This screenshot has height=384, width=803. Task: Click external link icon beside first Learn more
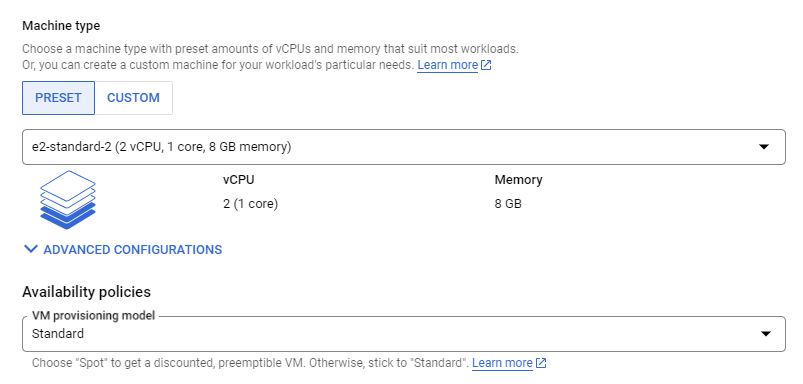[486, 65]
